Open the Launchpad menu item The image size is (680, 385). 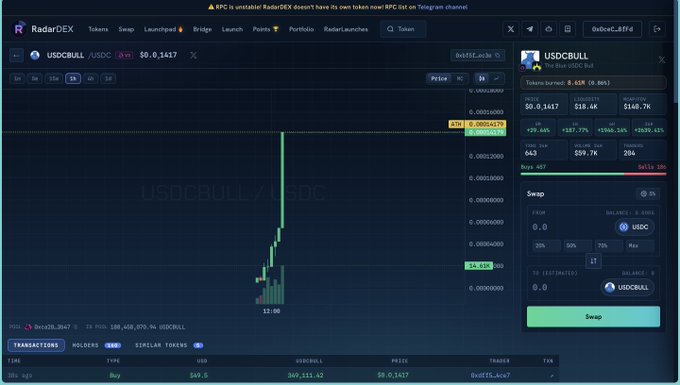[163, 29]
